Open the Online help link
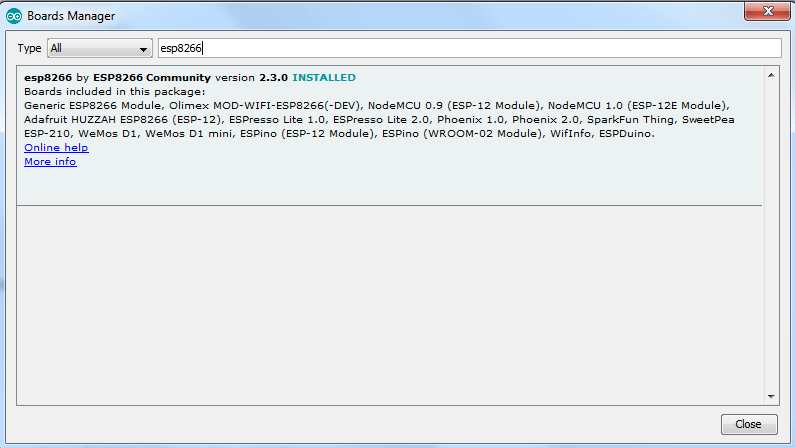This screenshot has height=448, width=795. (x=56, y=147)
